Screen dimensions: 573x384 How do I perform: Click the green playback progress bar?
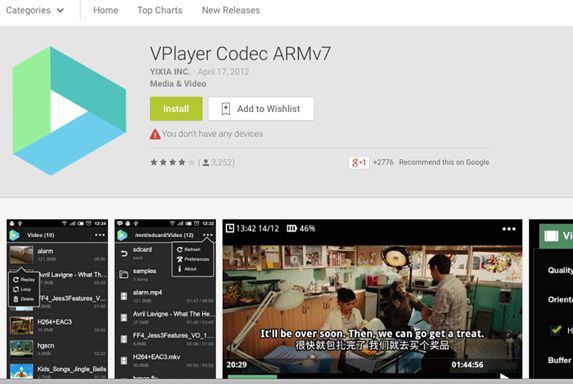pyautogui.click(x=252, y=376)
